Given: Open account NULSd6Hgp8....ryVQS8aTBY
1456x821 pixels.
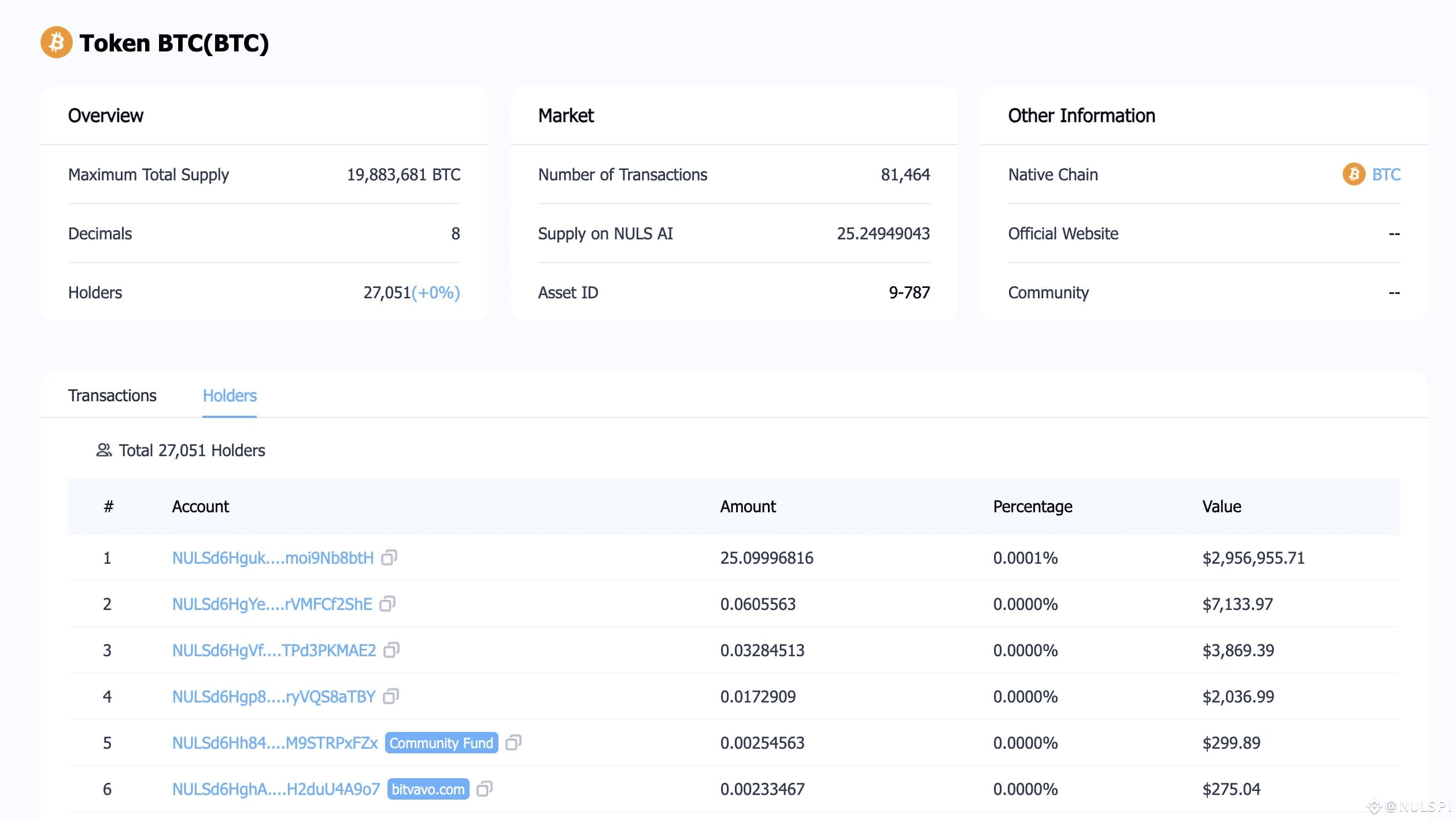Looking at the screenshot, I should click(x=274, y=697).
